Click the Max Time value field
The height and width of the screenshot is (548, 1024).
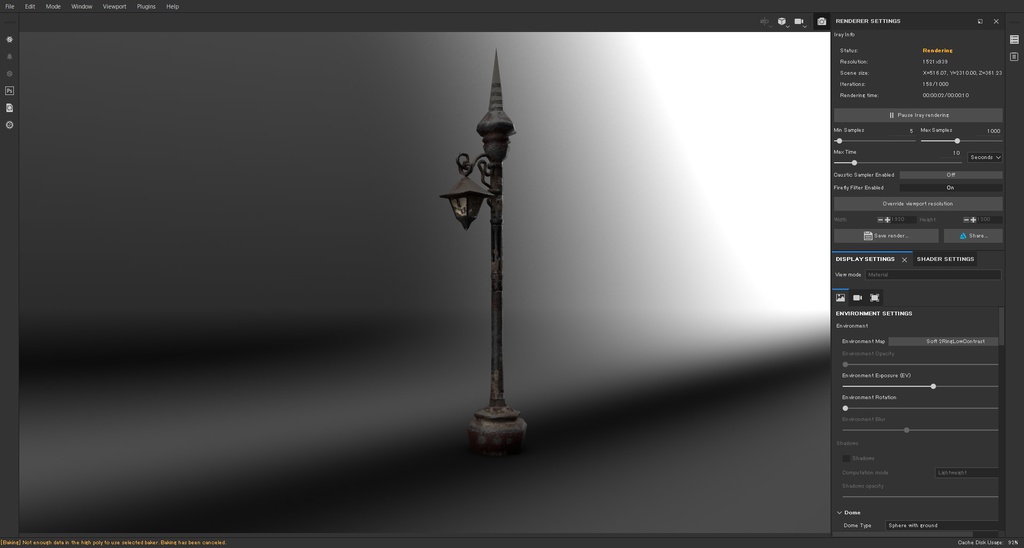(x=950, y=153)
